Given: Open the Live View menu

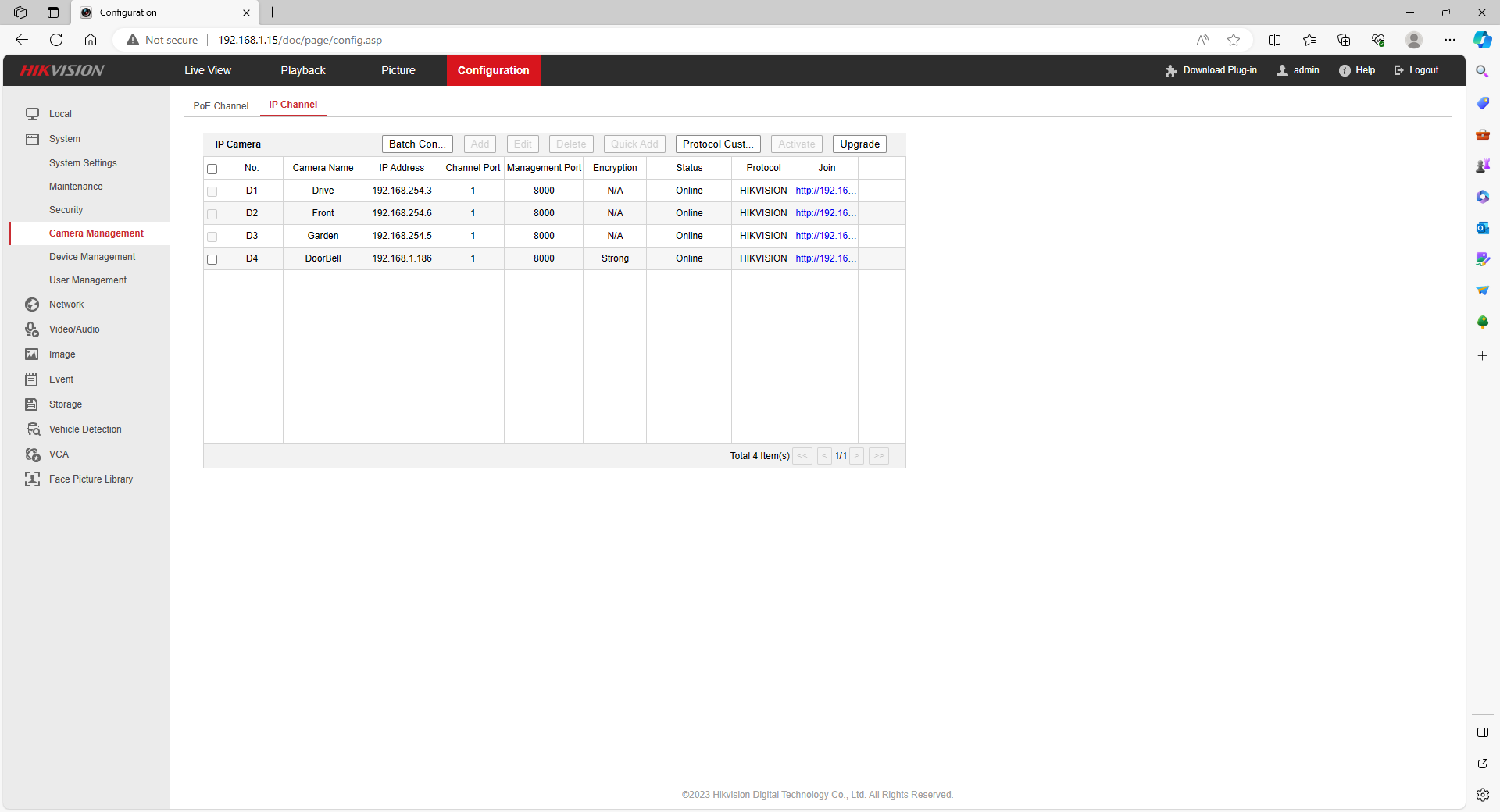Looking at the screenshot, I should (208, 70).
